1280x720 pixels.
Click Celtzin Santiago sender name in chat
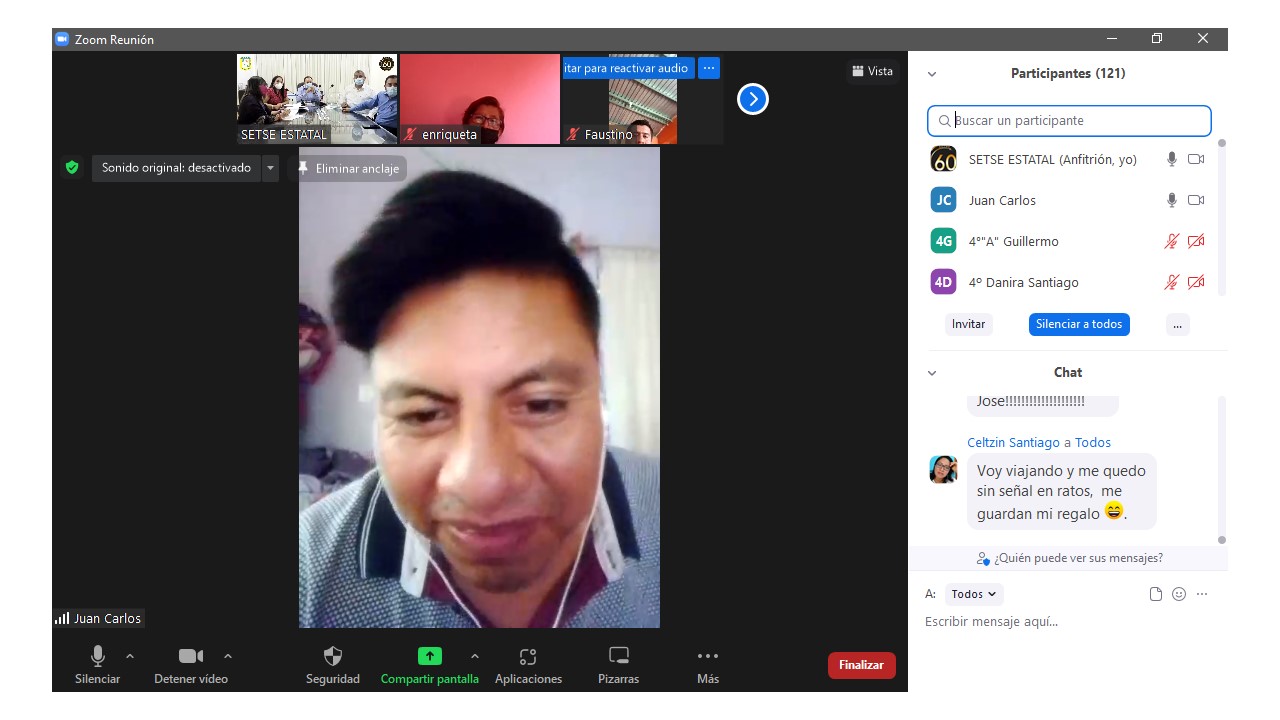pos(1013,442)
